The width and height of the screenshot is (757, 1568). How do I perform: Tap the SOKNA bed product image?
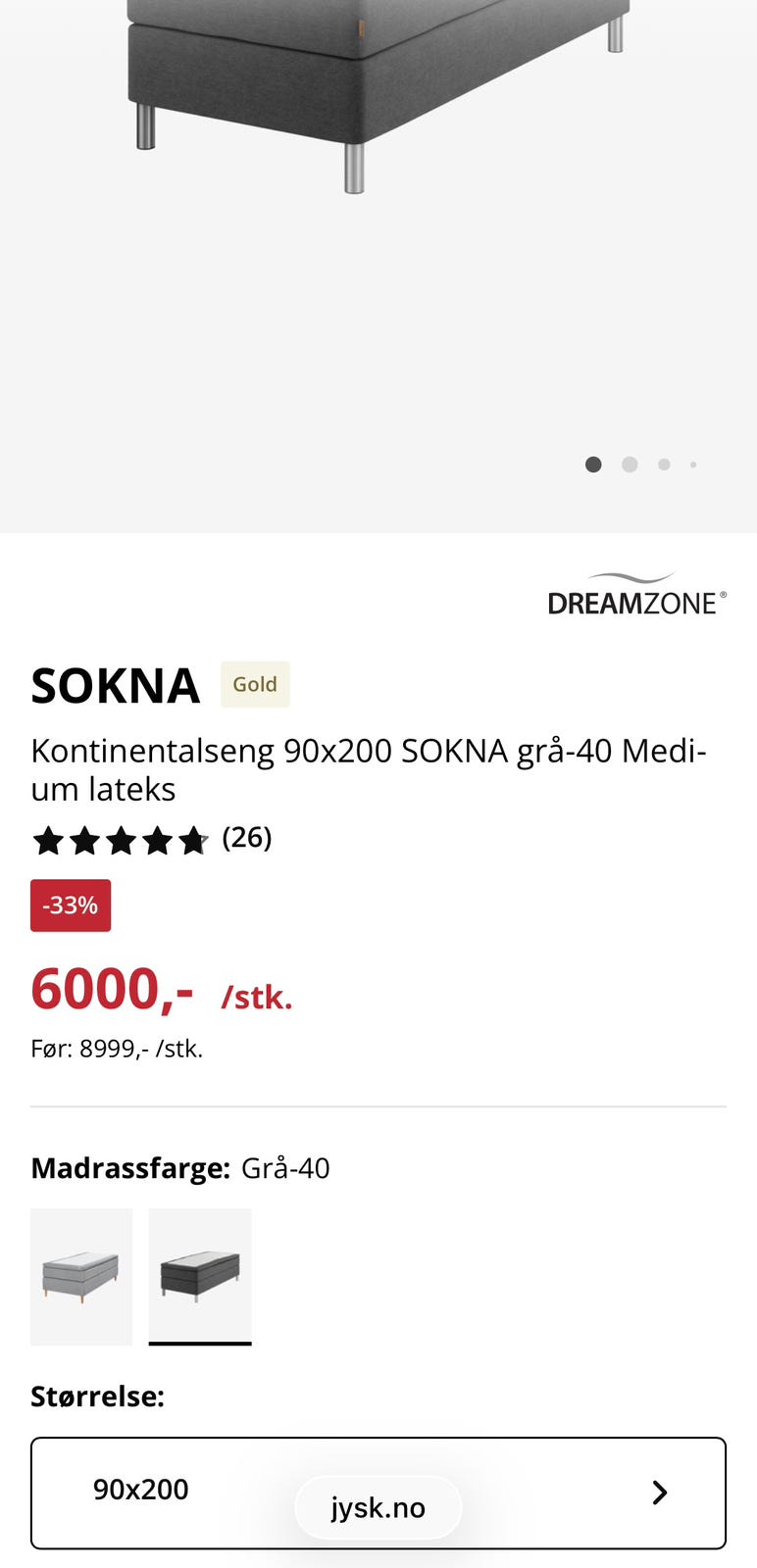click(378, 98)
